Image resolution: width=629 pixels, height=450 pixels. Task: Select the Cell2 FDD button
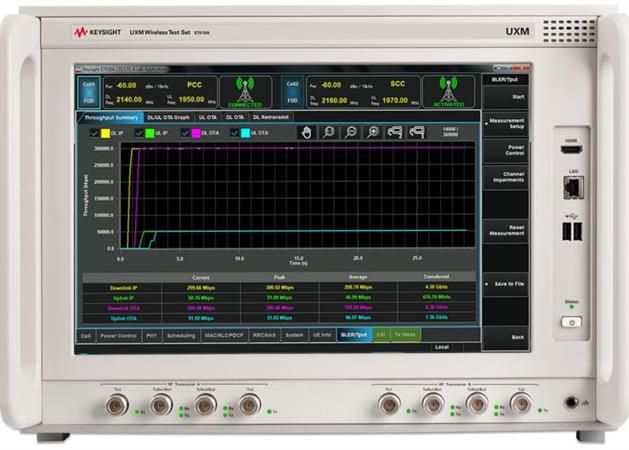[x=292, y=92]
